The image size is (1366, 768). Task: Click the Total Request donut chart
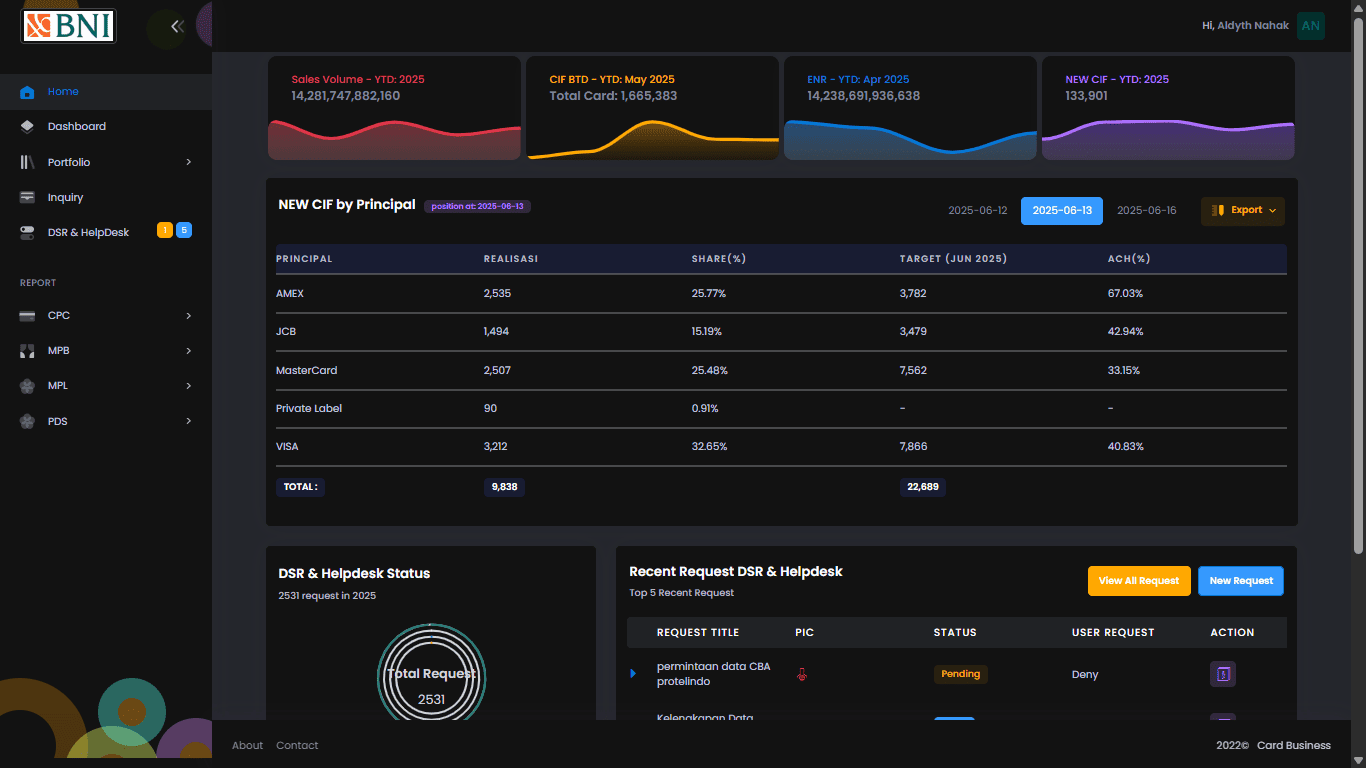coord(431,671)
